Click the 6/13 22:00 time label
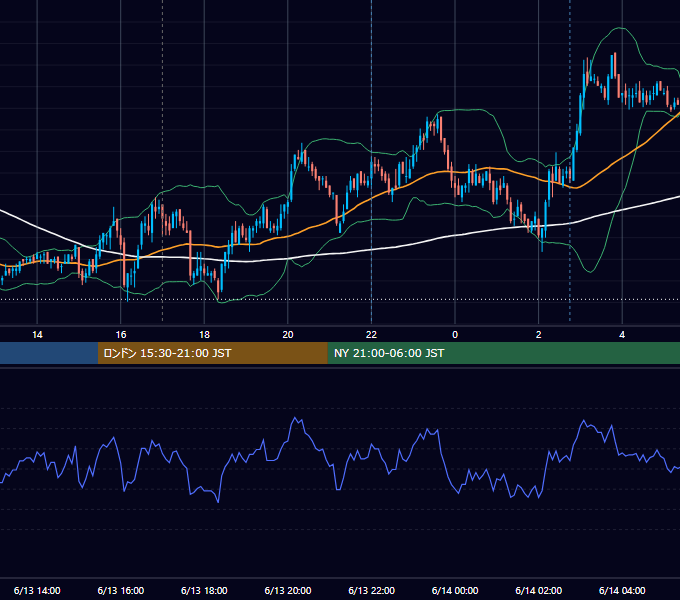 click(372, 590)
